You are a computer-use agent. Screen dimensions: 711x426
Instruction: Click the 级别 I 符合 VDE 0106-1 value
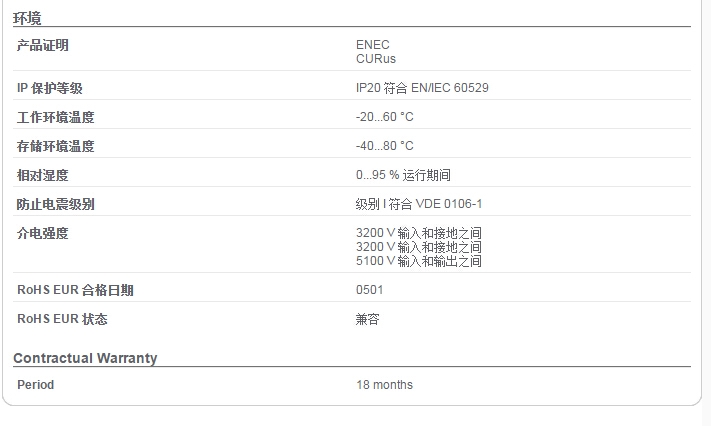(x=419, y=204)
